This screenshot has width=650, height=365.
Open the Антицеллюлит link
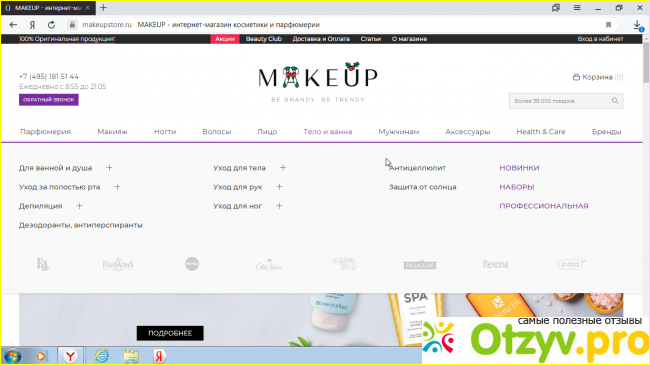[x=417, y=168]
